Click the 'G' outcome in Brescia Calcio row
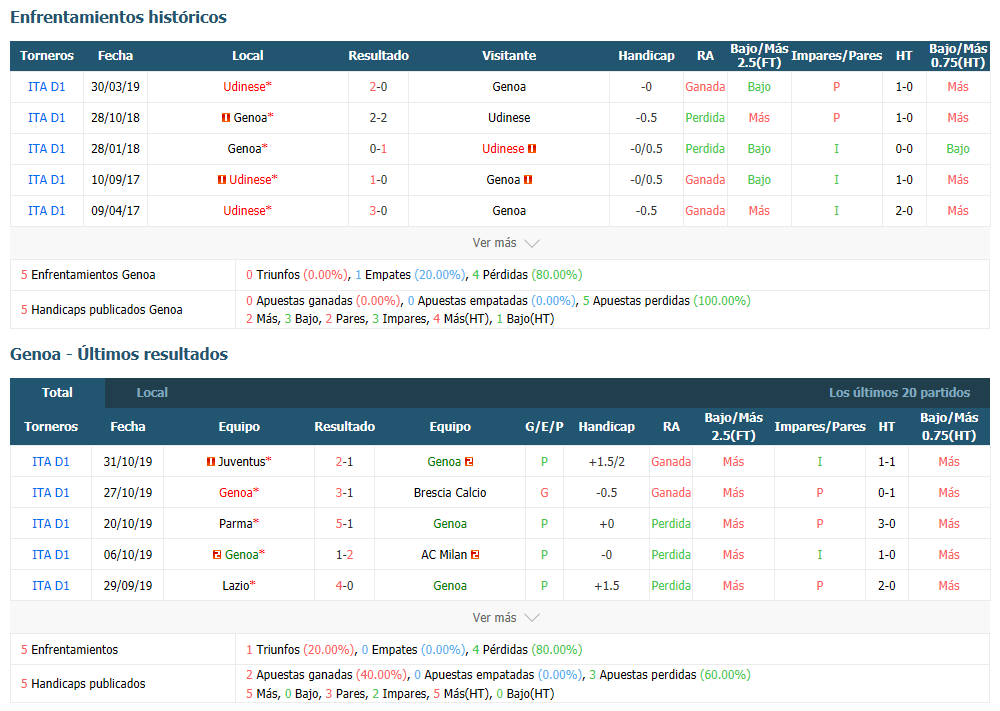 point(544,493)
